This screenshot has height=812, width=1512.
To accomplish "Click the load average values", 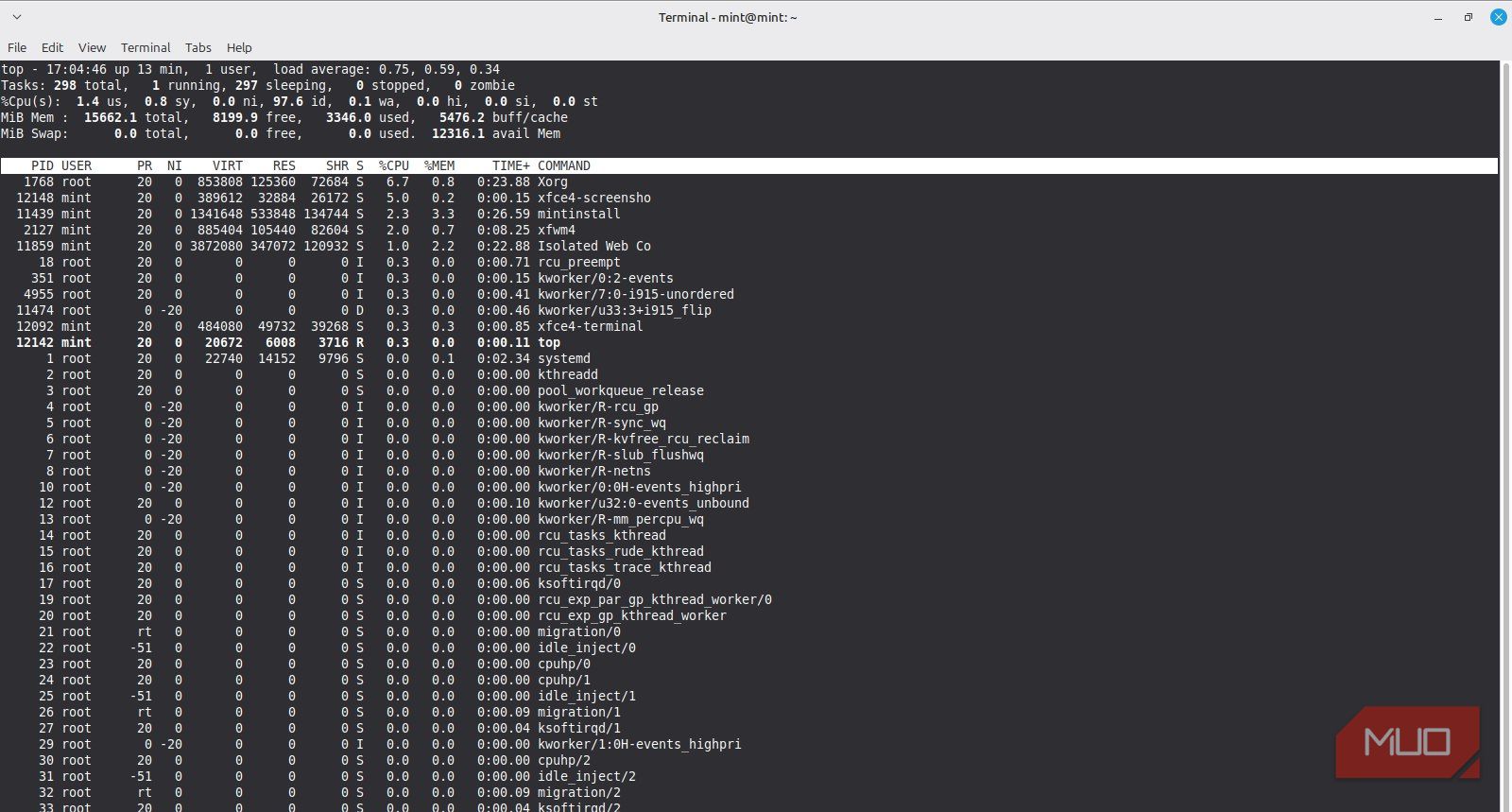I will pyautogui.click(x=439, y=69).
